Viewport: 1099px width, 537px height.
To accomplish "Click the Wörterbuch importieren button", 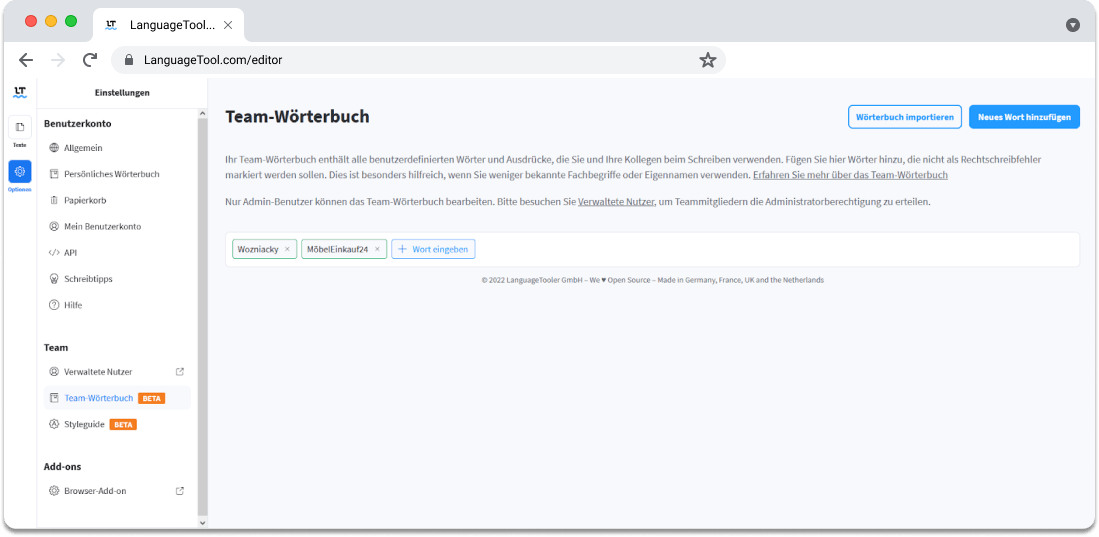I will click(905, 117).
